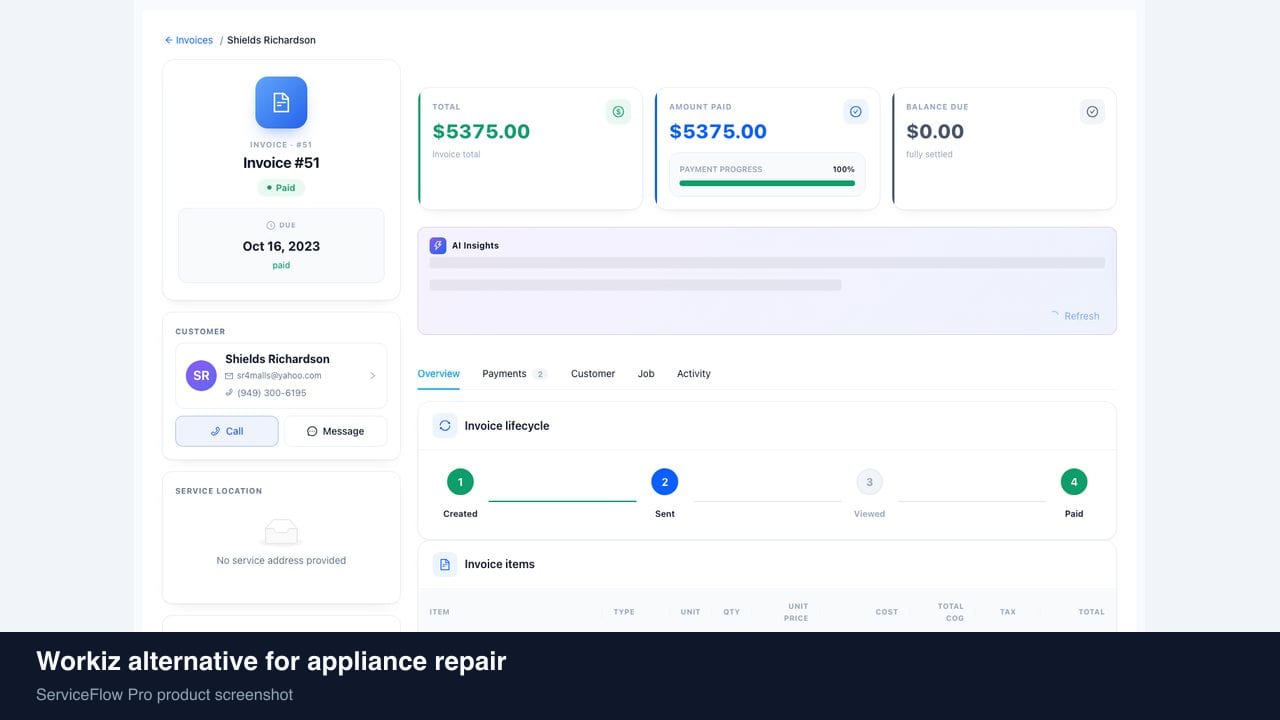Click the email sr4malls@yahoo.com
This screenshot has width=1280, height=720.
pyautogui.click(x=279, y=376)
